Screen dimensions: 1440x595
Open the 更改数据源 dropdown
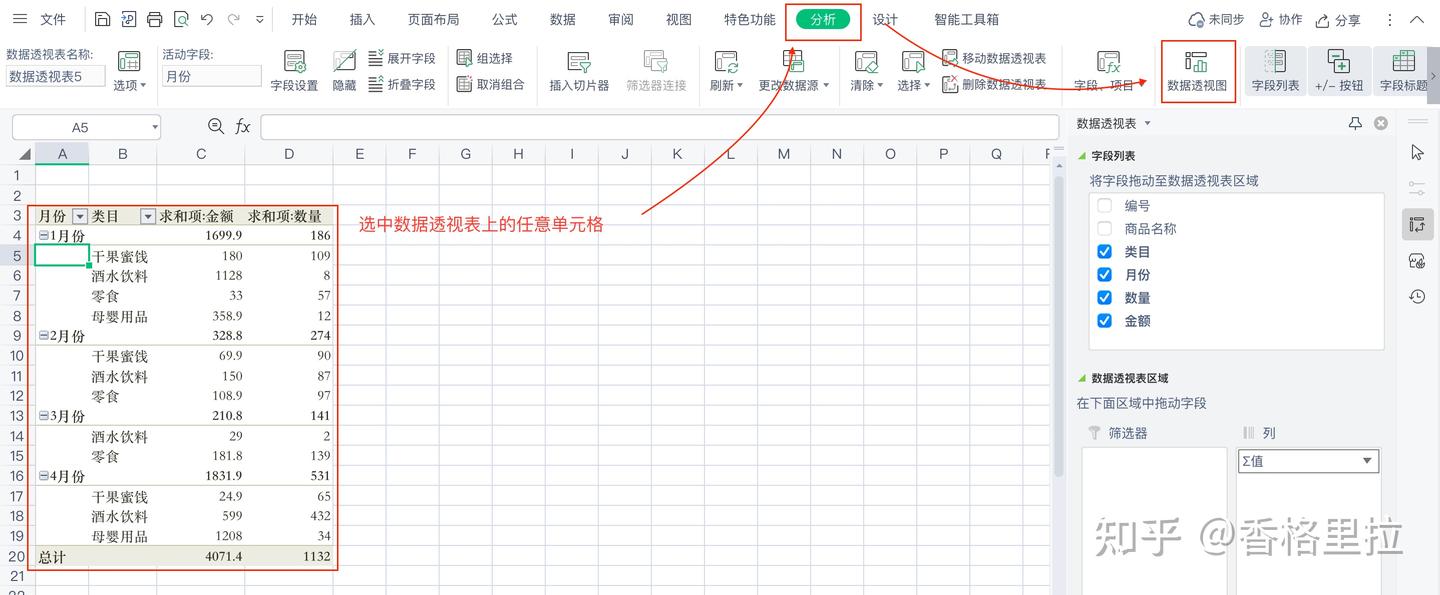point(794,85)
